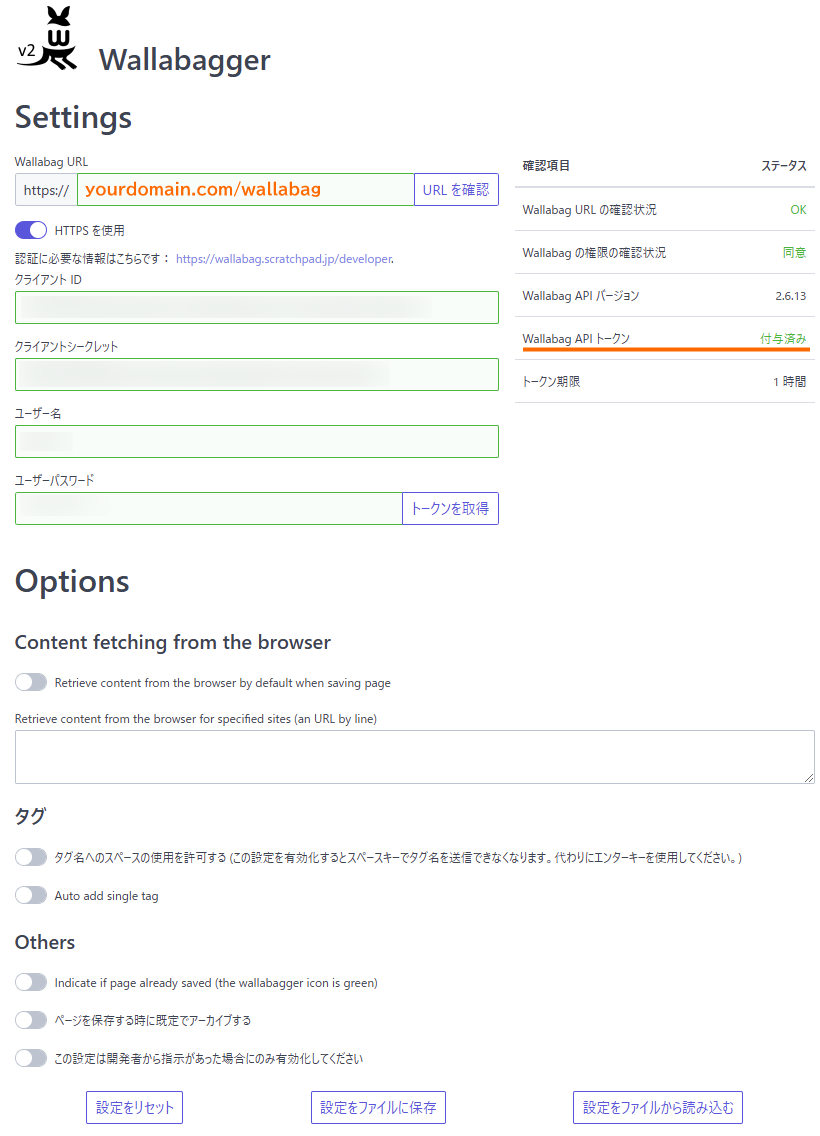Open the wallabag.scratchpad.jp/developer link

pos(284,259)
